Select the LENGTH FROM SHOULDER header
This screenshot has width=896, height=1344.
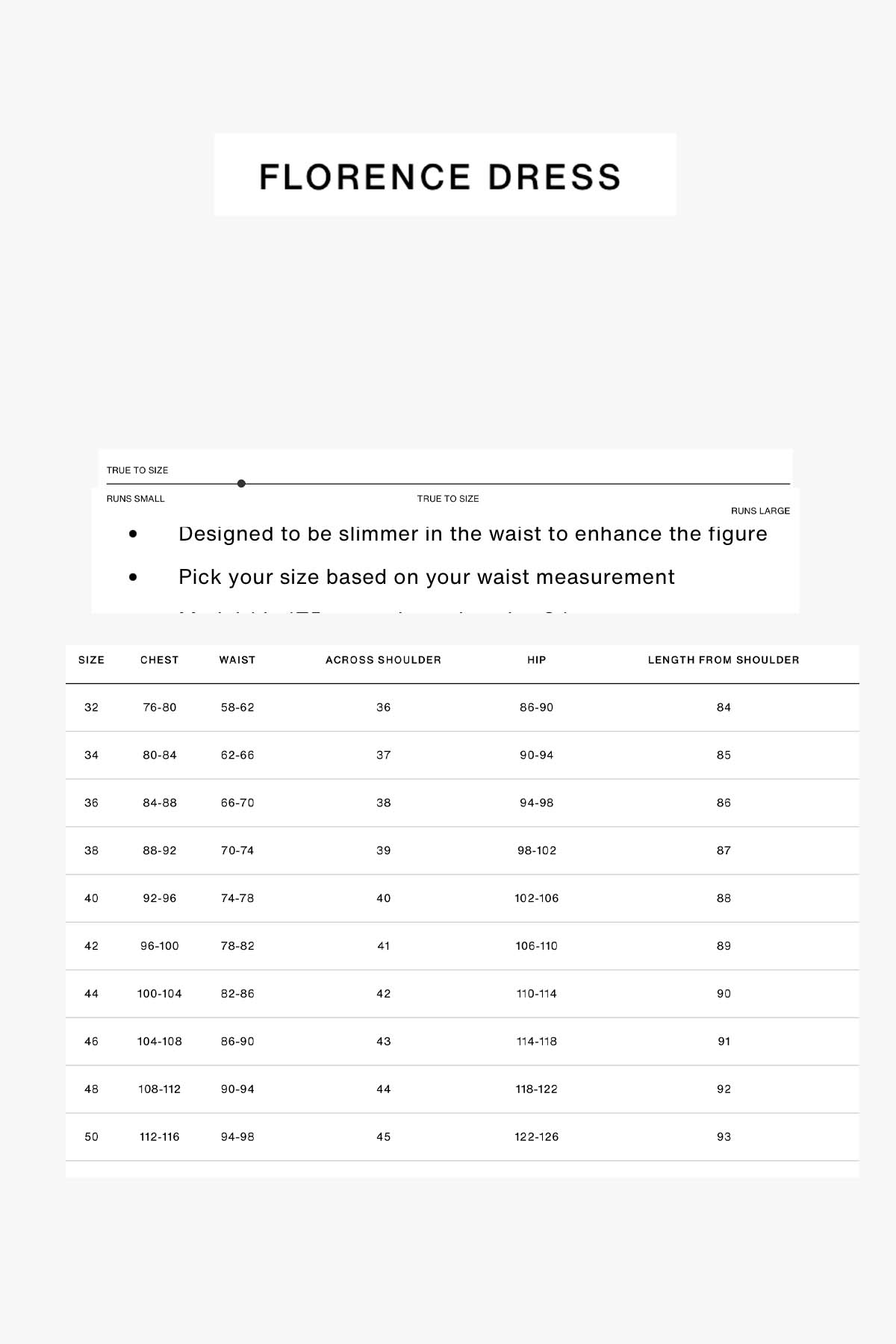[724, 660]
